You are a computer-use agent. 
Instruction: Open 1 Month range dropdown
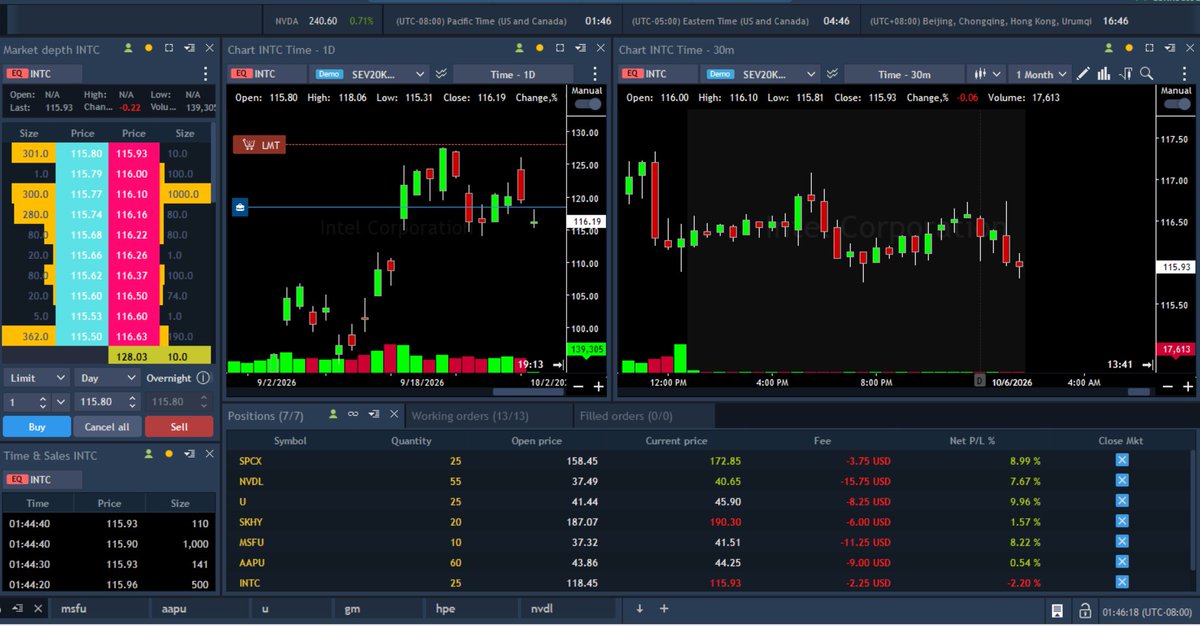[x=1040, y=74]
